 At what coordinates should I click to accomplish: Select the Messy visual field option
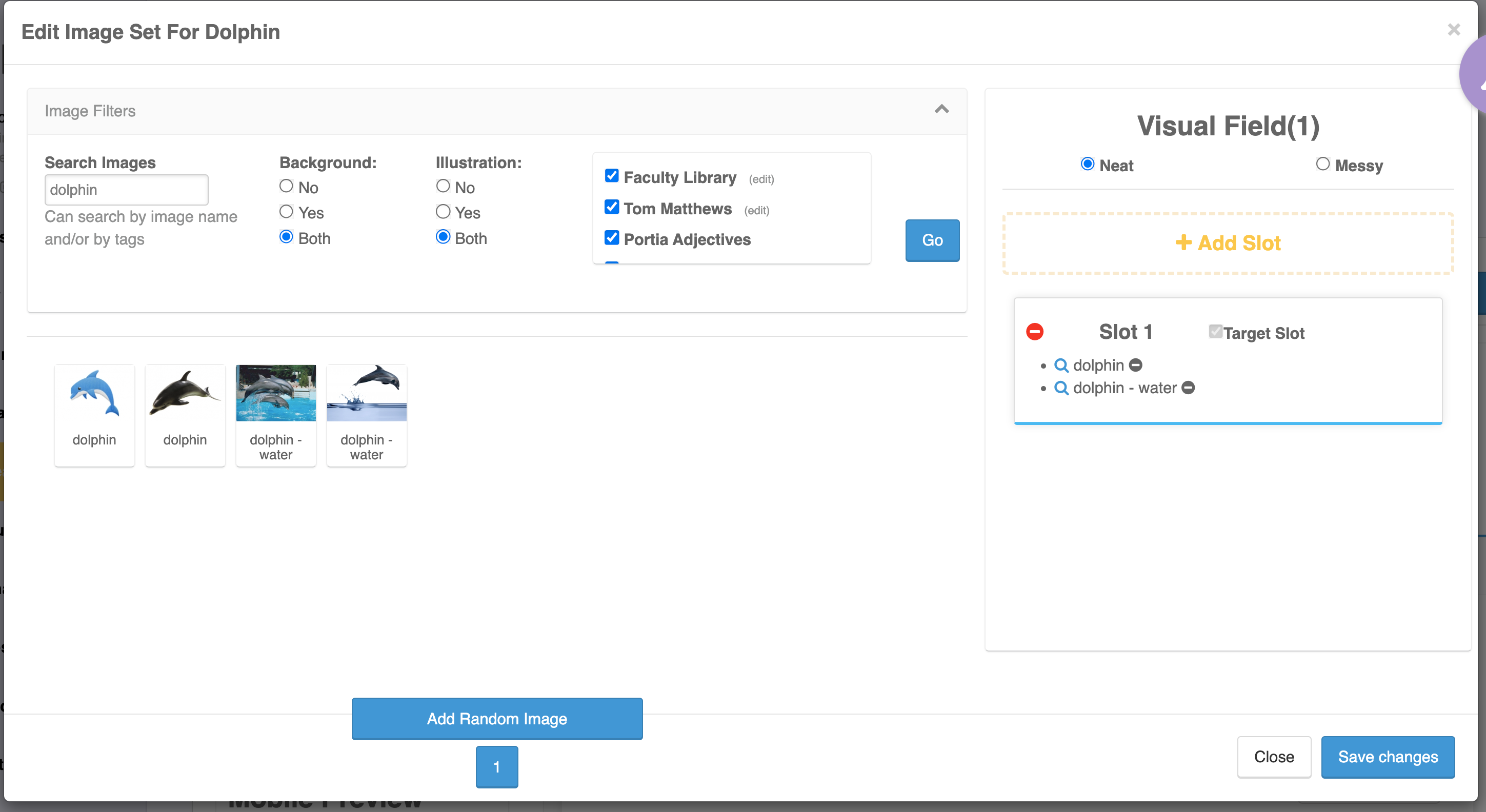(x=1323, y=165)
